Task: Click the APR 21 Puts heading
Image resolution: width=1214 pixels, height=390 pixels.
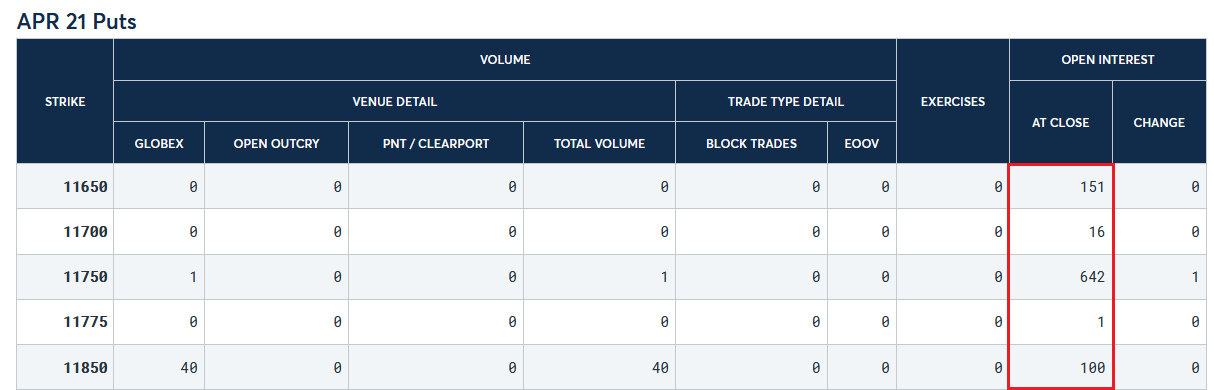Action: click(77, 21)
